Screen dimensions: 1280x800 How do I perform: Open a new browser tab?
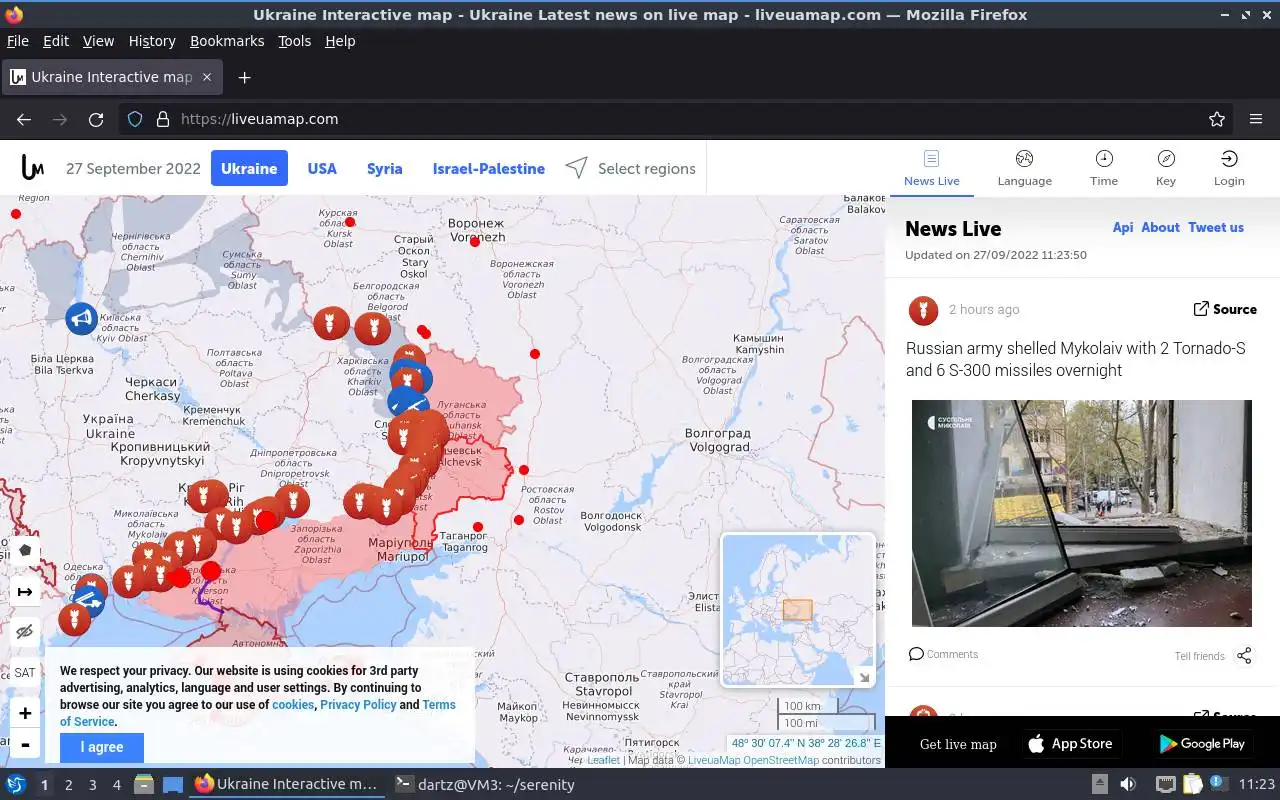coord(244,77)
